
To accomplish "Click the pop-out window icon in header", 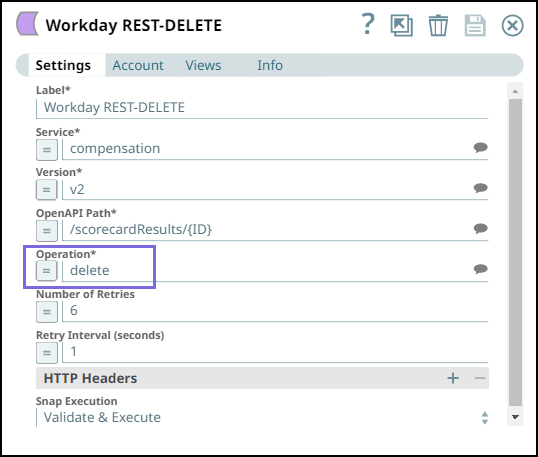I will click(401, 25).
